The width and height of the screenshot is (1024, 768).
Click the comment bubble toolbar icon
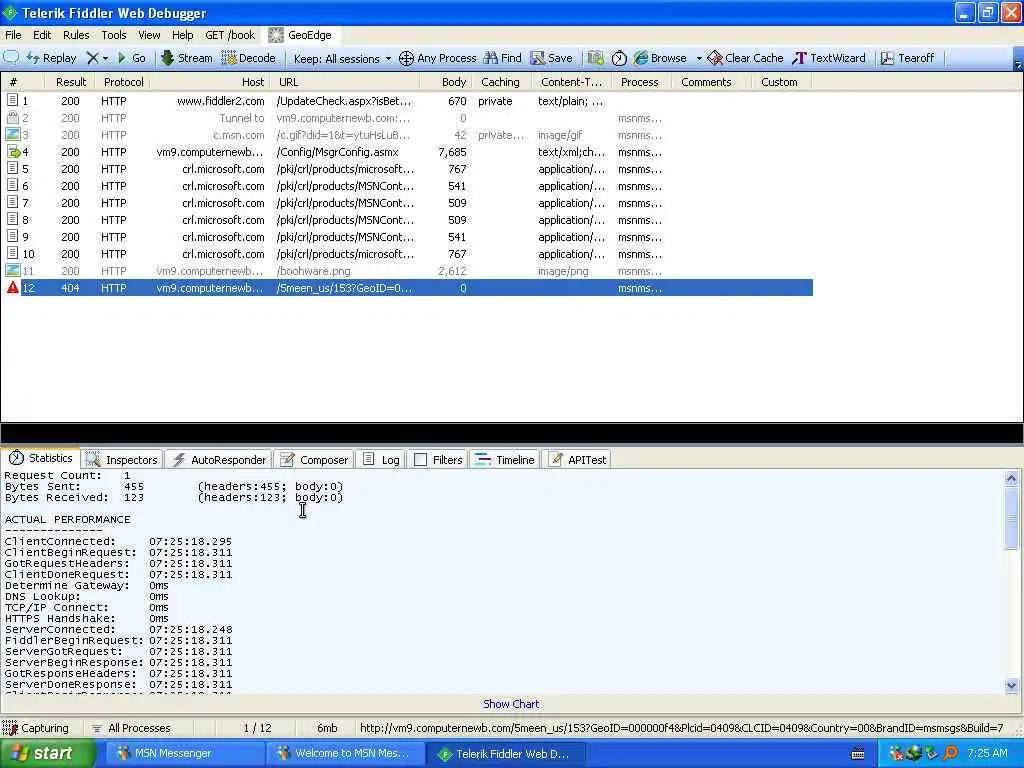pyautogui.click(x=11, y=57)
